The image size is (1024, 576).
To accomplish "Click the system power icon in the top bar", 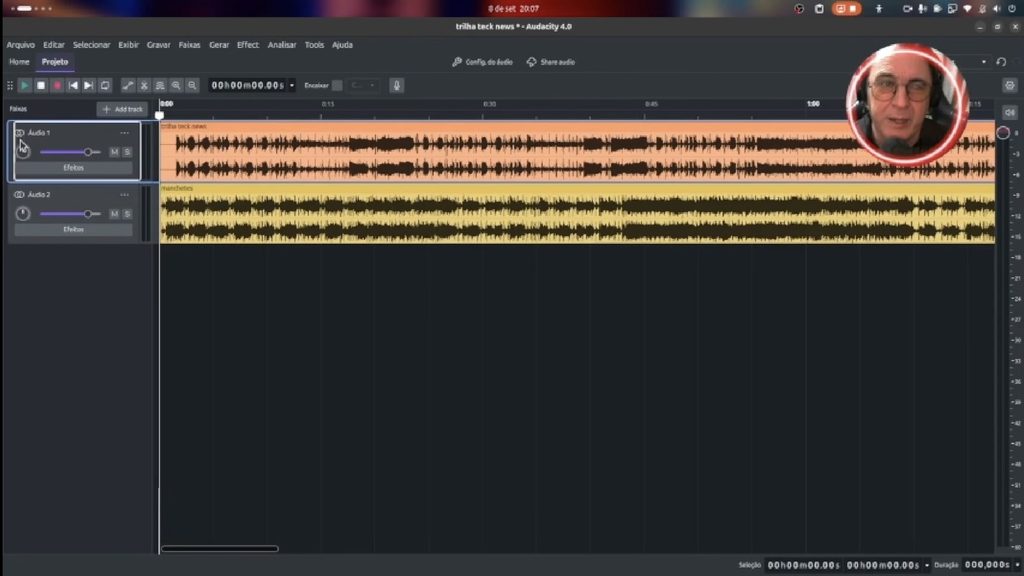I will click(1012, 8).
